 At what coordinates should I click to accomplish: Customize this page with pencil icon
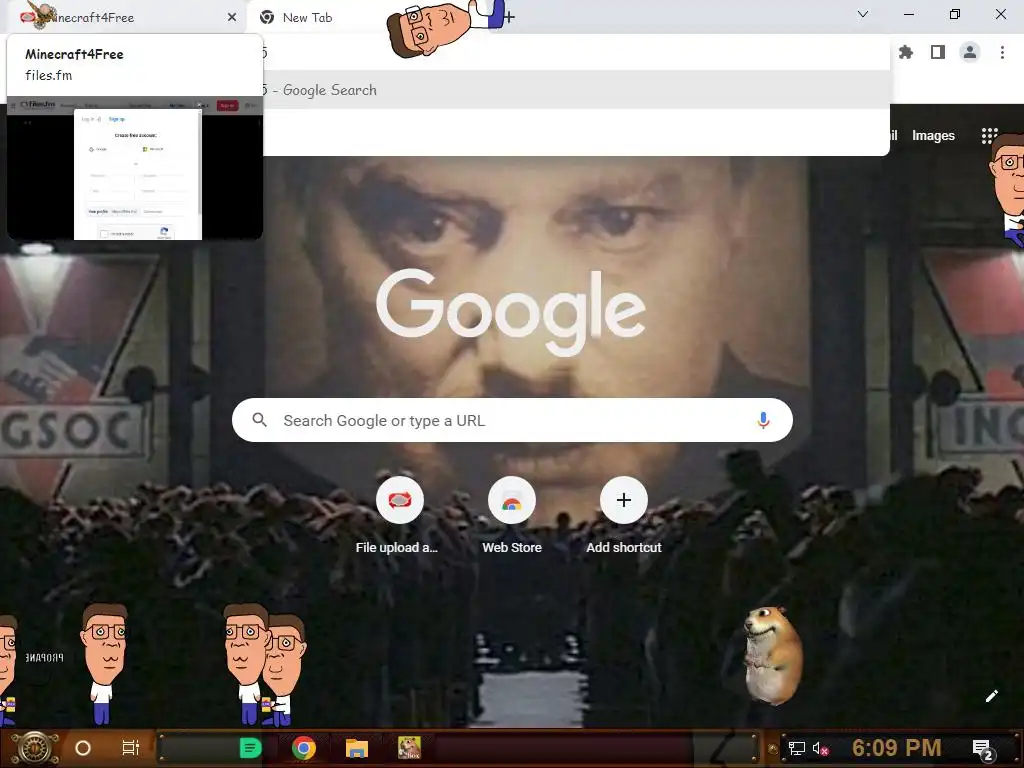coord(991,696)
